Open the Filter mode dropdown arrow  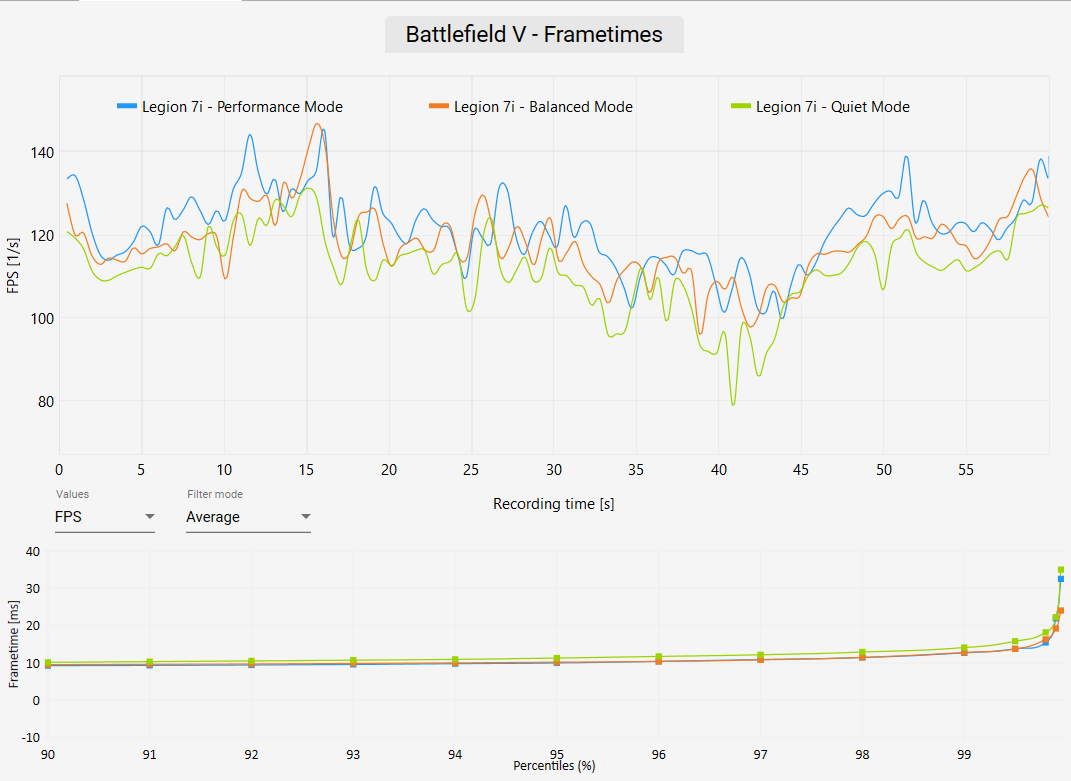click(x=306, y=517)
